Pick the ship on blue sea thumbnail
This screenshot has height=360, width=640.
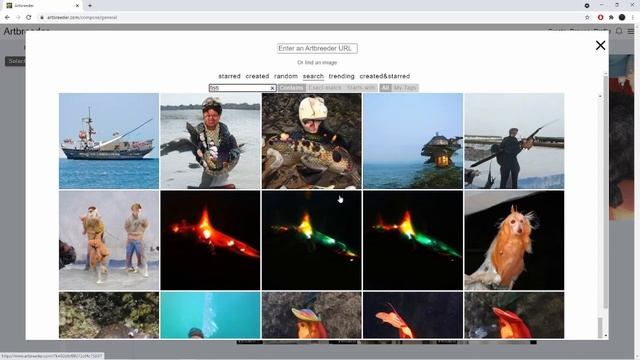click(109, 141)
